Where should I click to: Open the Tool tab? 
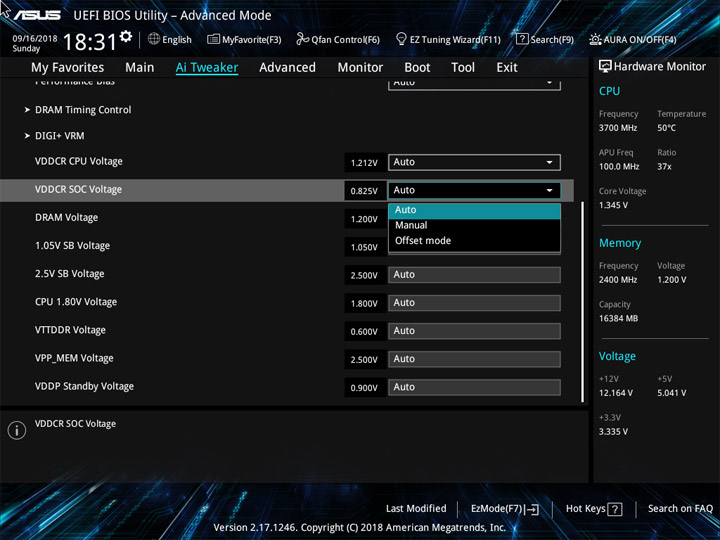tap(463, 68)
